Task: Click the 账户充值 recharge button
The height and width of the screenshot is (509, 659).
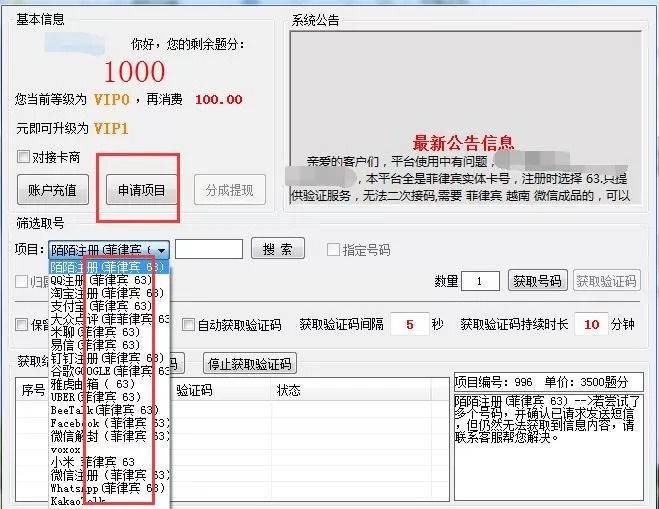Action: tap(53, 190)
